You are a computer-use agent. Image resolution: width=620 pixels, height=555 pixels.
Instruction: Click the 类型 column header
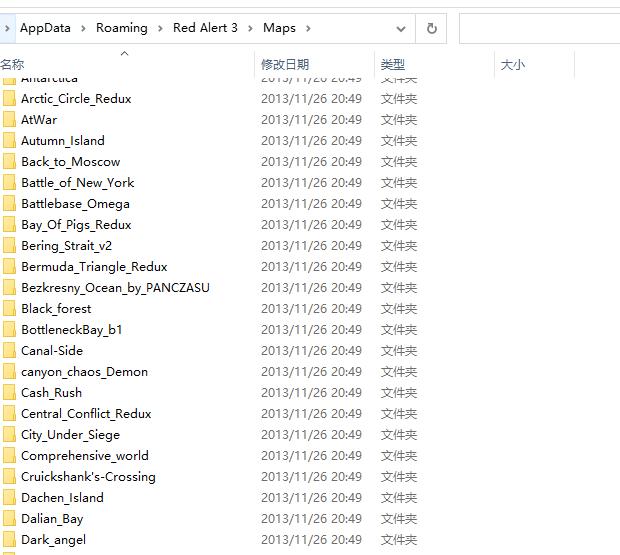(x=392, y=65)
